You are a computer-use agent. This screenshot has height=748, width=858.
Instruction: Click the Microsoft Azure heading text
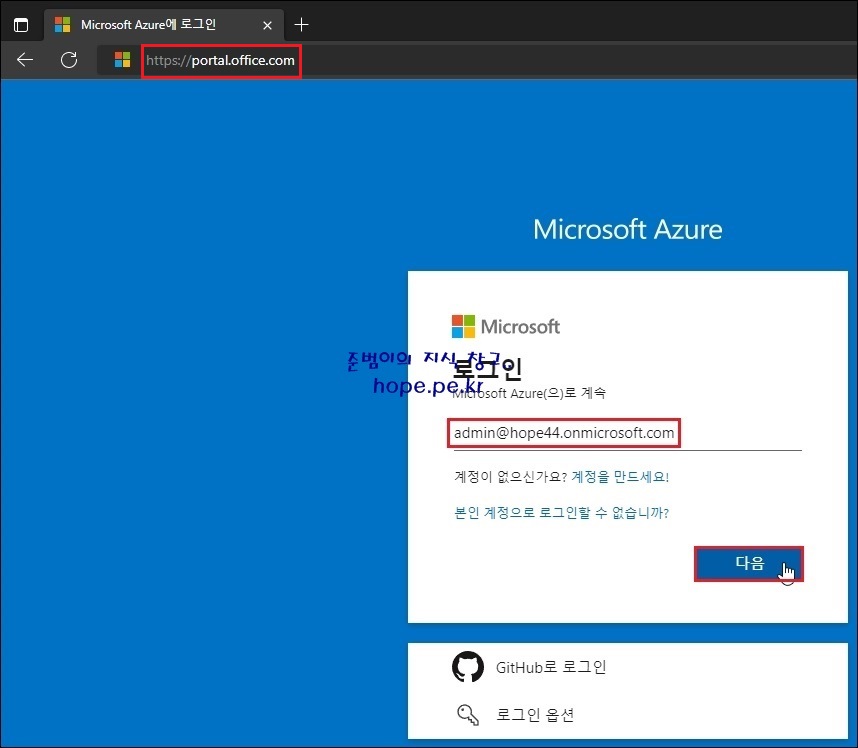tap(628, 229)
